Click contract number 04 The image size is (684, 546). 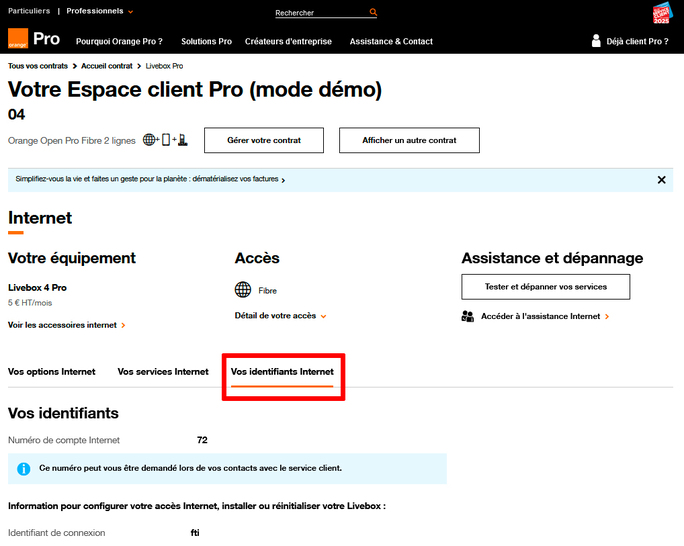point(17,114)
